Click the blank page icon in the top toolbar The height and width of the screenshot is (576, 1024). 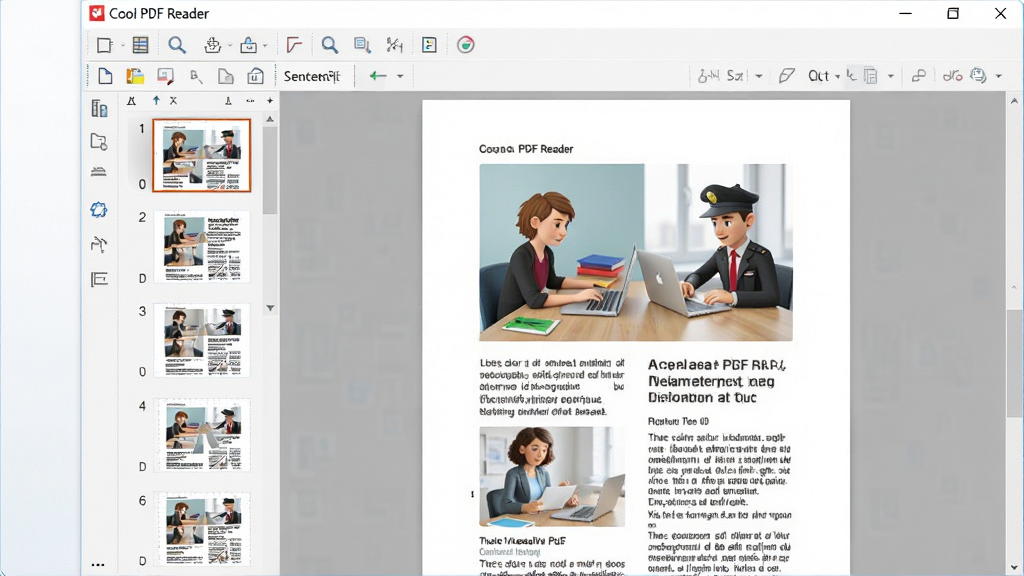click(x=104, y=45)
